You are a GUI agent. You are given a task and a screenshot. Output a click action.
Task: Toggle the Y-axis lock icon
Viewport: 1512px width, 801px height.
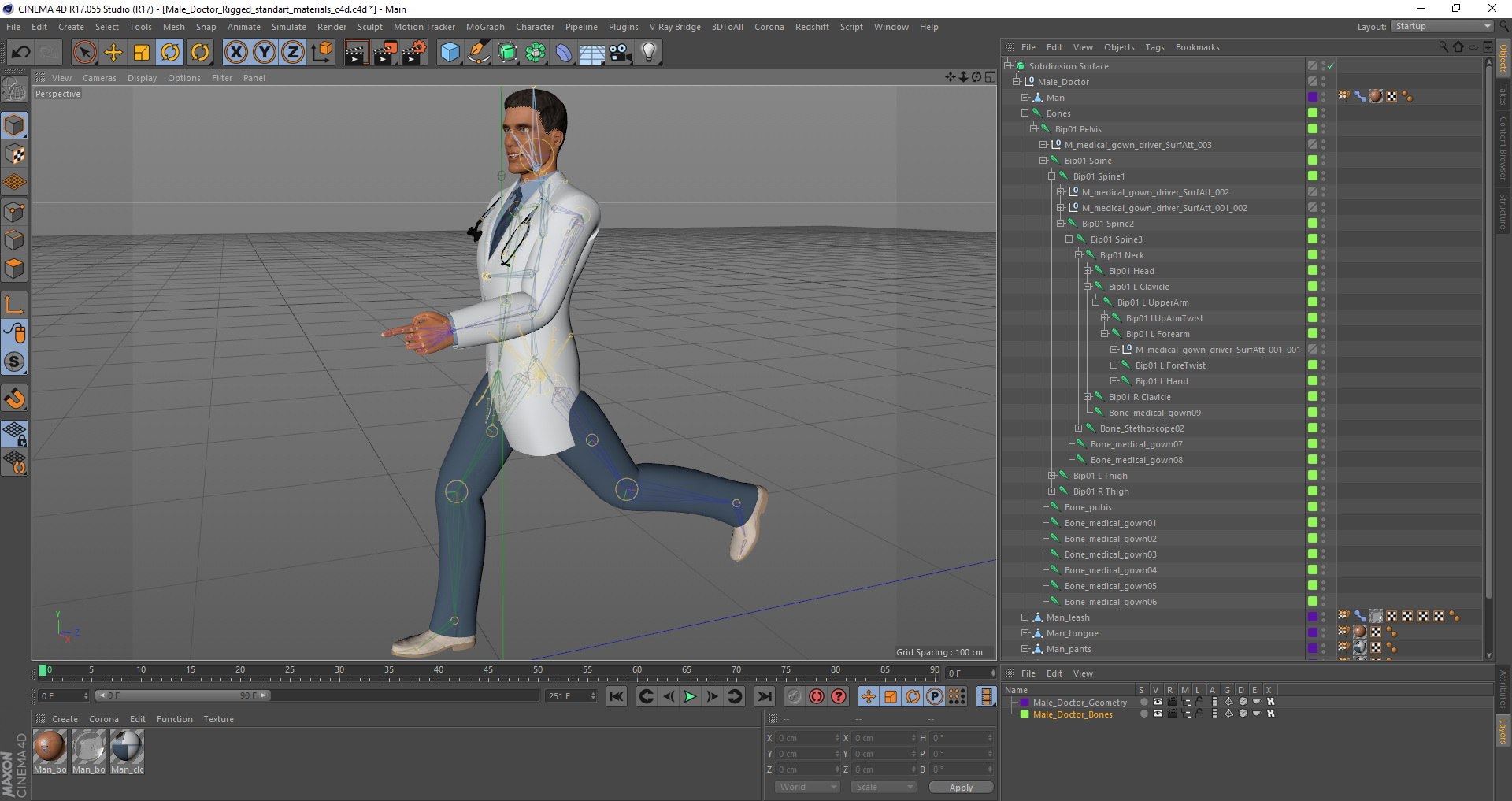[x=265, y=53]
